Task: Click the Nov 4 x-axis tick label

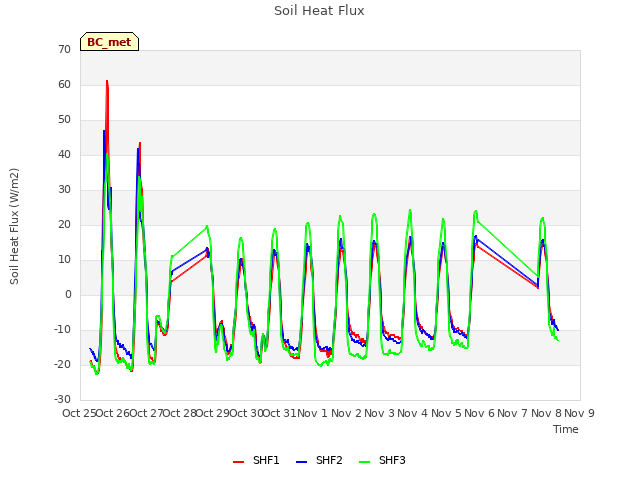Action: [x=412, y=413]
